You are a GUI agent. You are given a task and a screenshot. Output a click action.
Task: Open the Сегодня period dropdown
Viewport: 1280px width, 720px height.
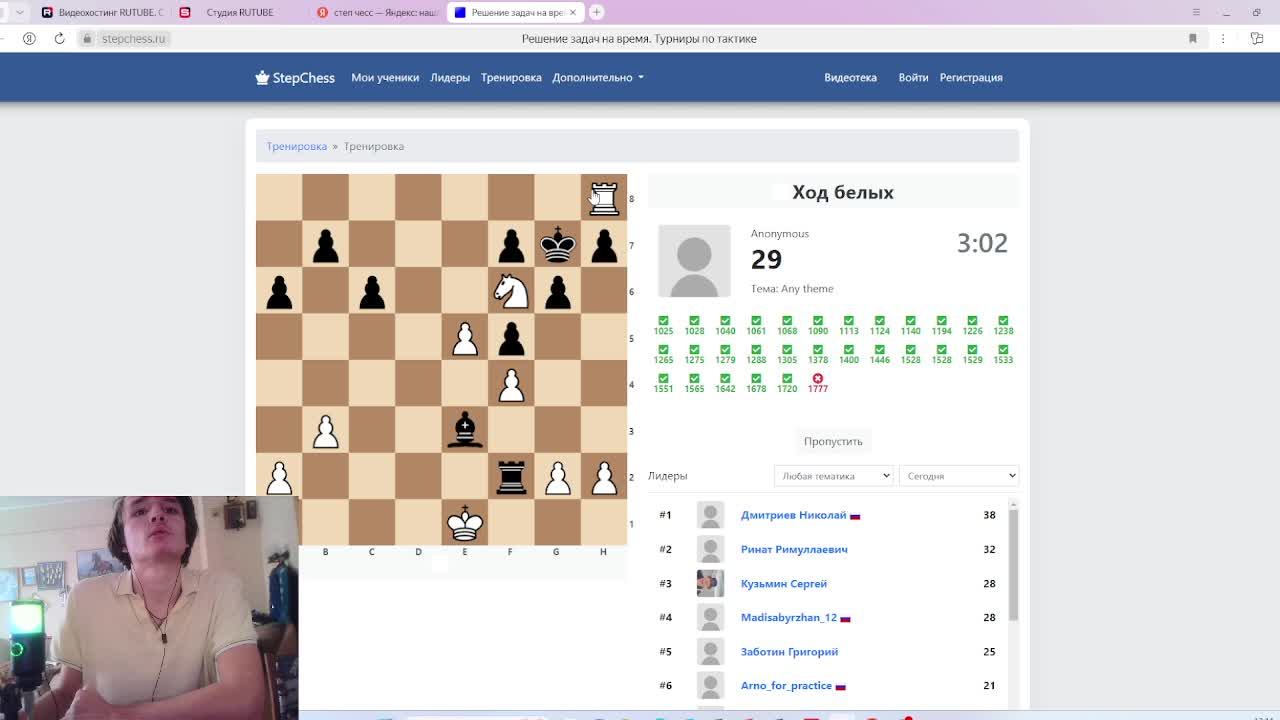(x=958, y=476)
